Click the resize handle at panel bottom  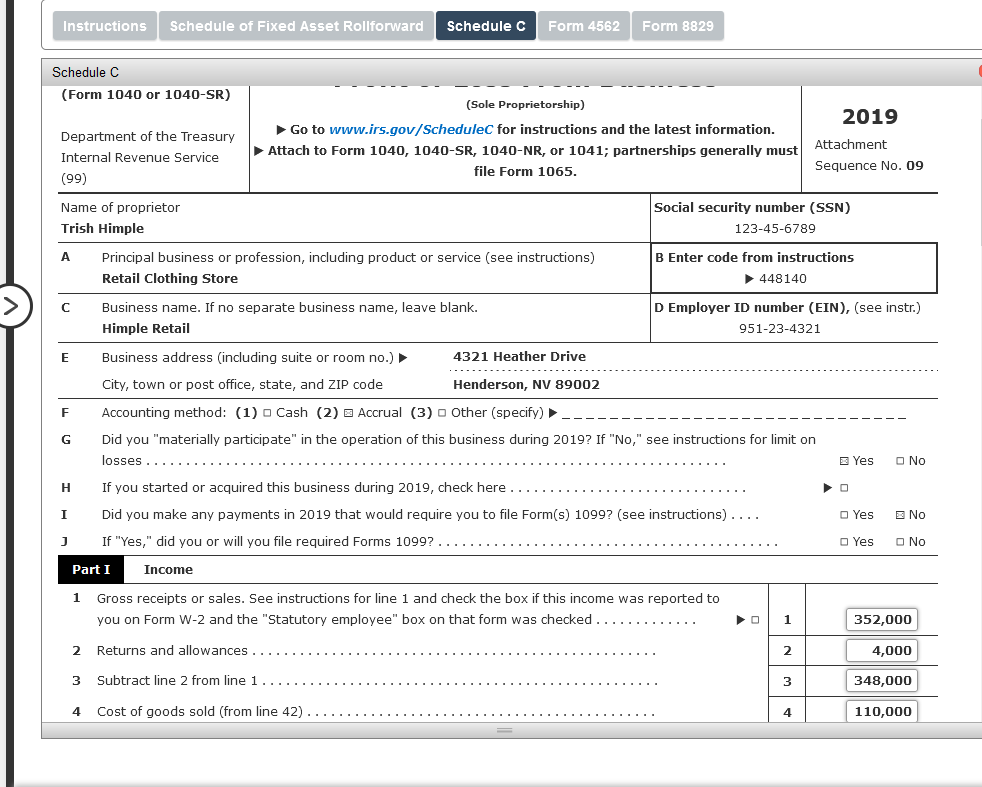(x=505, y=730)
